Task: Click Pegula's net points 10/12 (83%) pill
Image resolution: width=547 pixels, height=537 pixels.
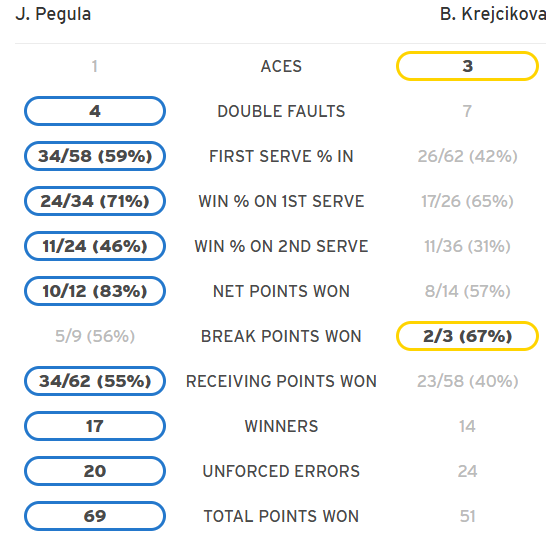Action: [x=95, y=291]
